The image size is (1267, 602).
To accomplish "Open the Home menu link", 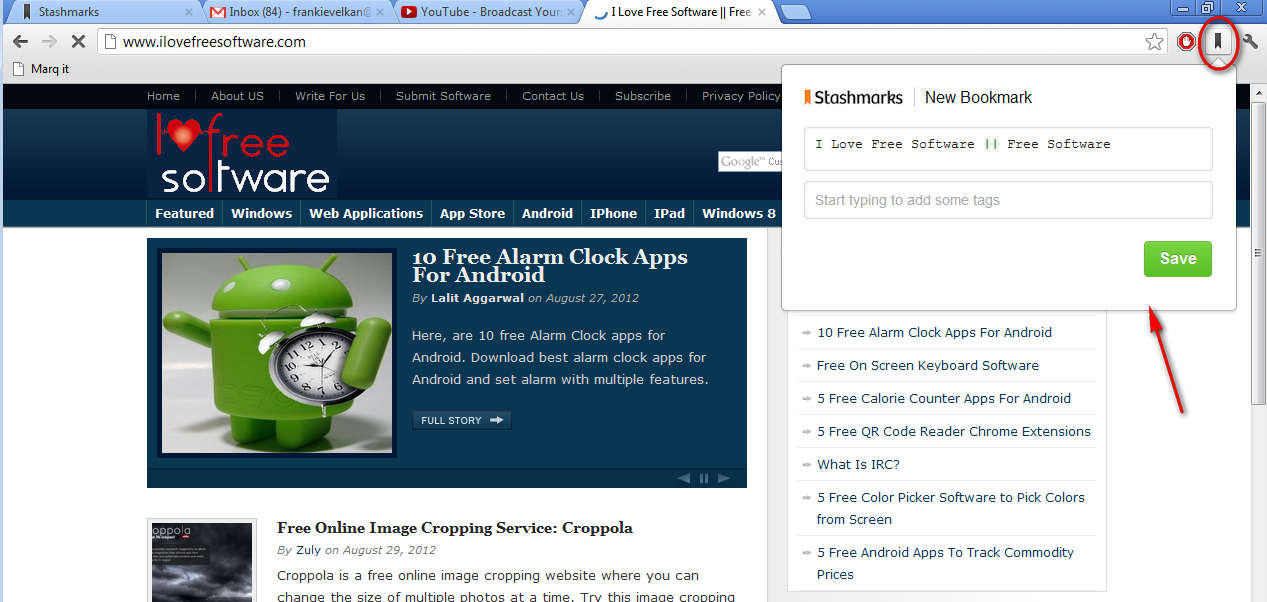I will pyautogui.click(x=163, y=96).
